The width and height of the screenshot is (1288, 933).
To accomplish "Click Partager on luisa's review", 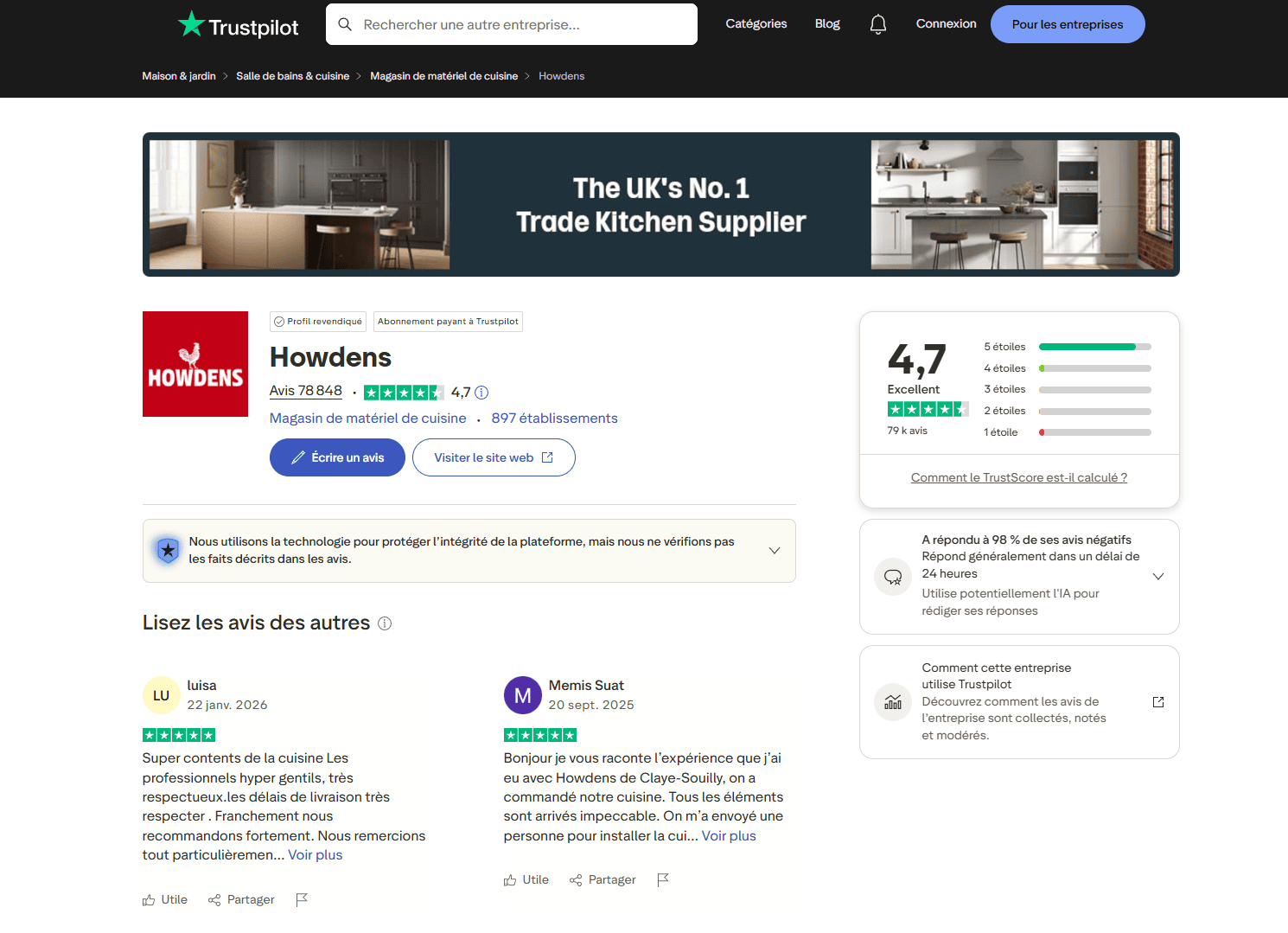I will point(241,899).
